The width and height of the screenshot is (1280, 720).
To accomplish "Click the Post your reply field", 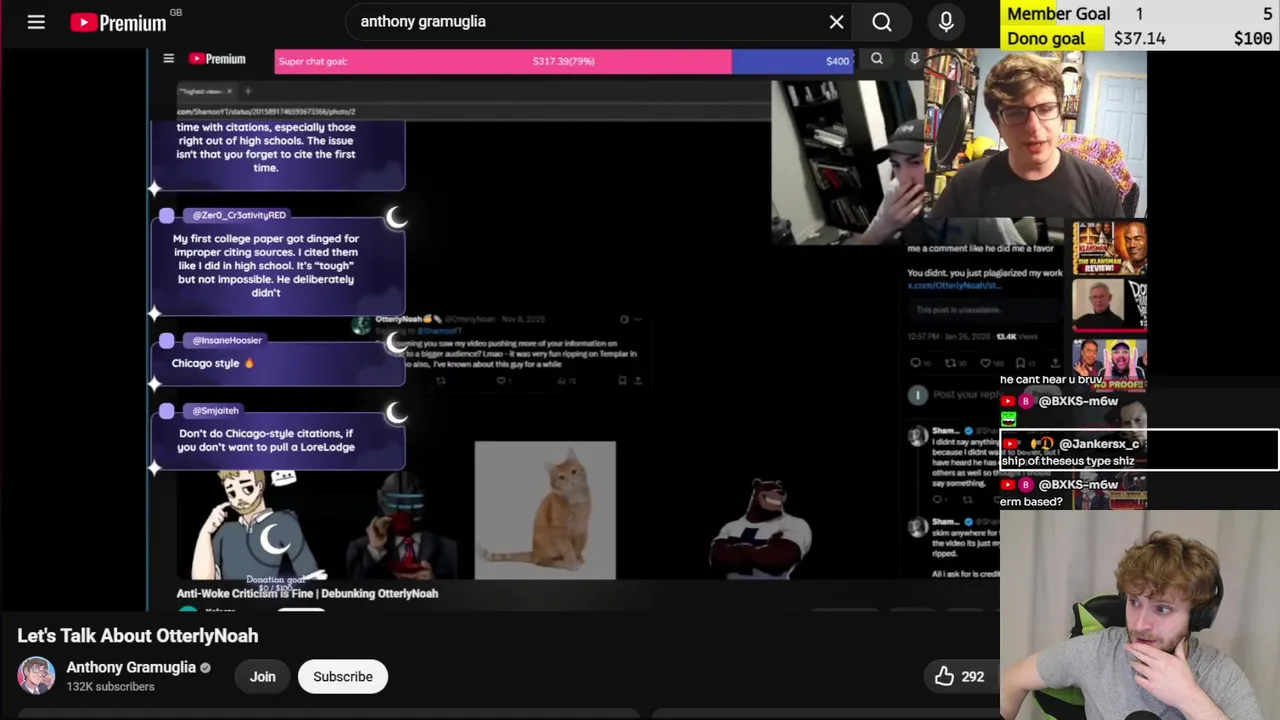I will tap(965, 395).
